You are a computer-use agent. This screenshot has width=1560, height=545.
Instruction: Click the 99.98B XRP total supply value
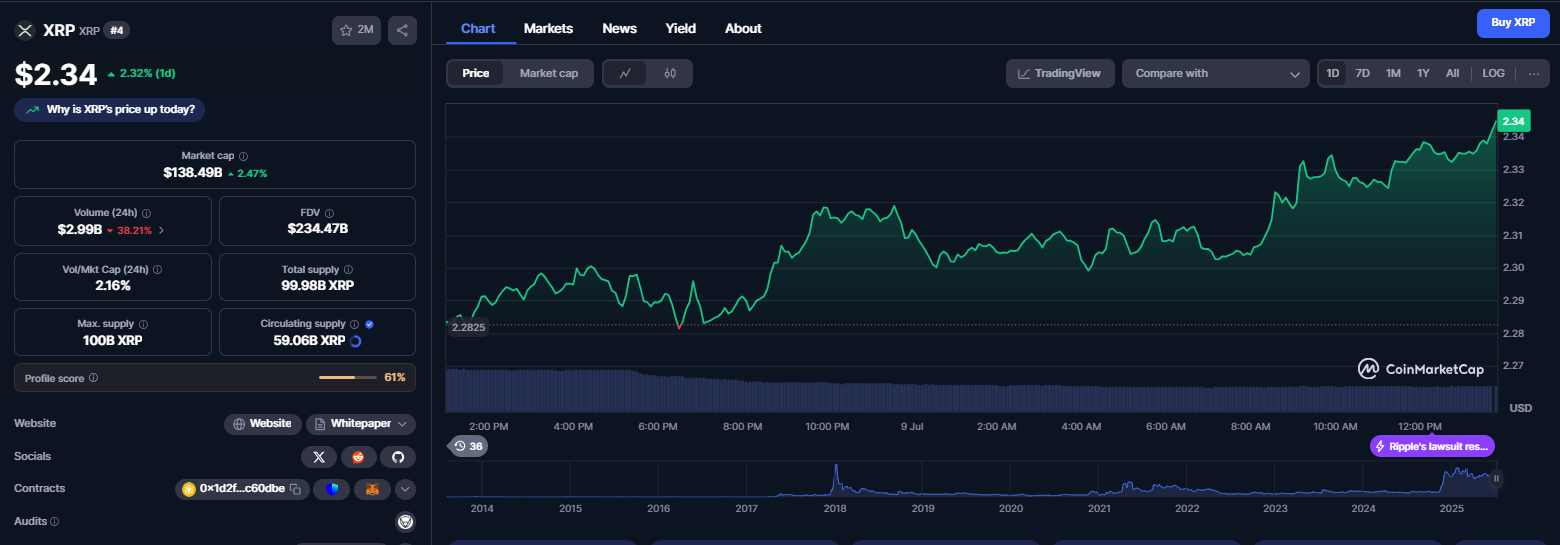(x=317, y=285)
